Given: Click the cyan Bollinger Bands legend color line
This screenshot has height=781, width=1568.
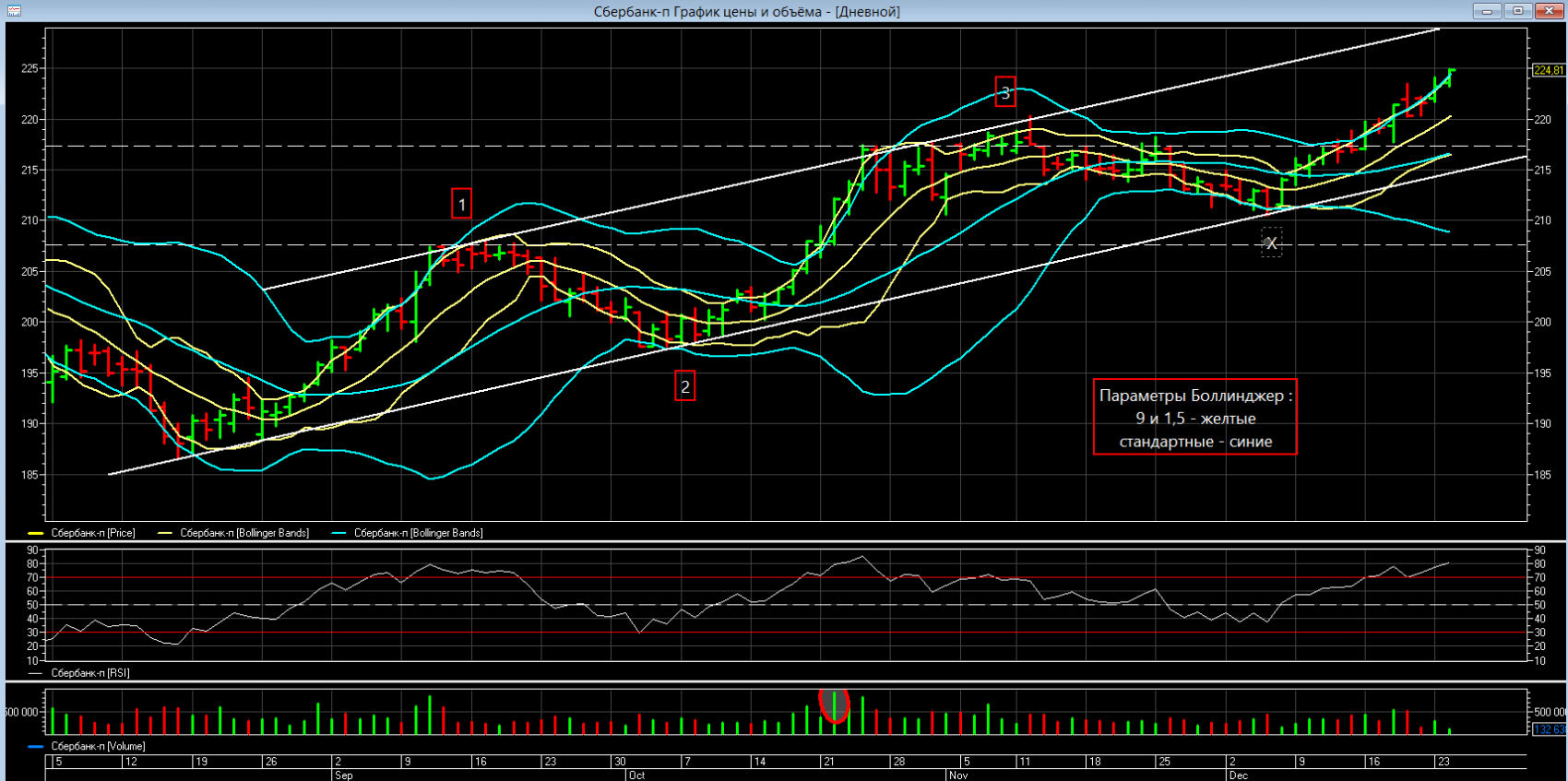Looking at the screenshot, I should (x=339, y=533).
